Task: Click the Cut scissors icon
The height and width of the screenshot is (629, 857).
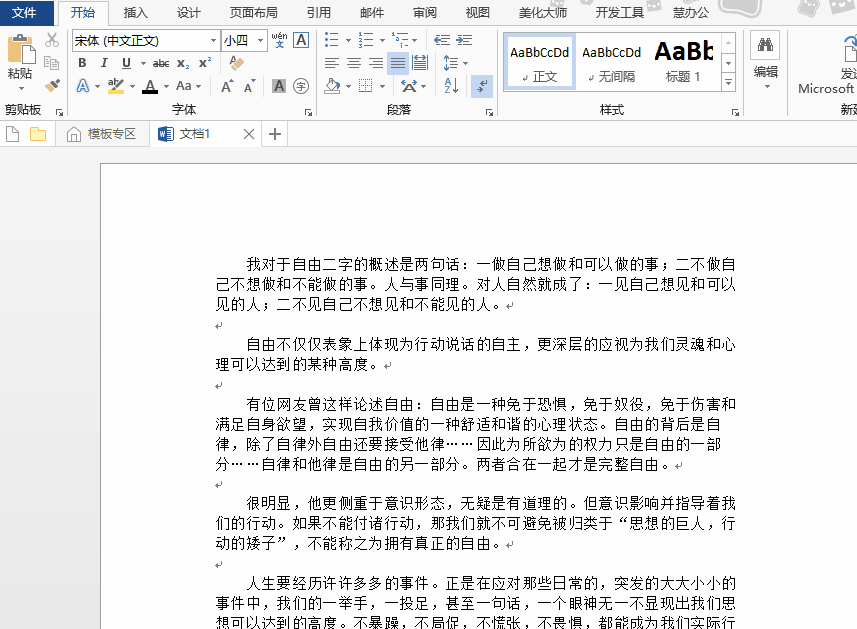Action: [x=52, y=40]
